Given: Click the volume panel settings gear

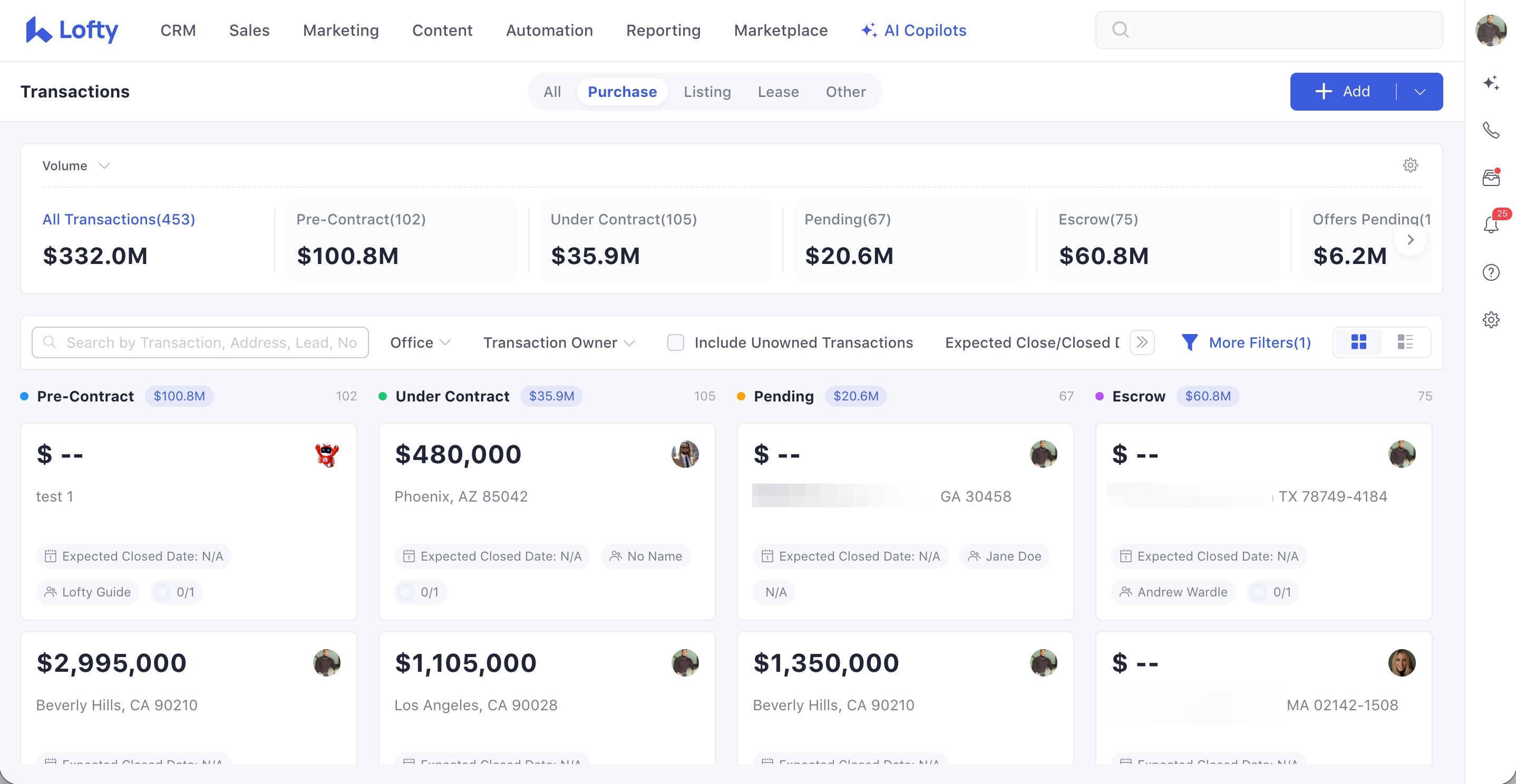Looking at the screenshot, I should point(1410,165).
